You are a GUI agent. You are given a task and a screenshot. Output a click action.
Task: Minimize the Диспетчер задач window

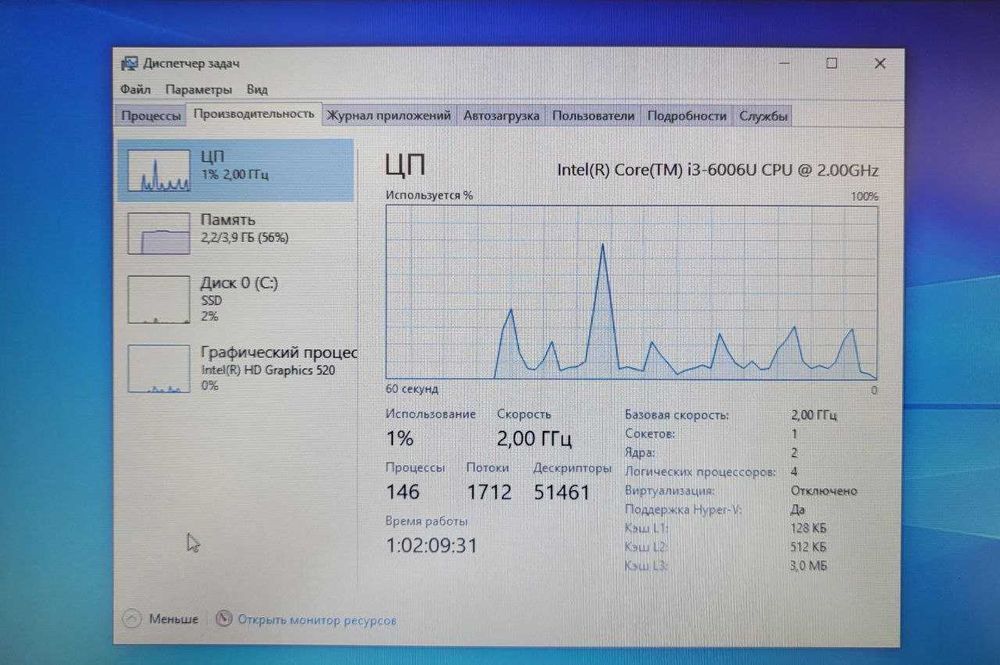(x=784, y=63)
